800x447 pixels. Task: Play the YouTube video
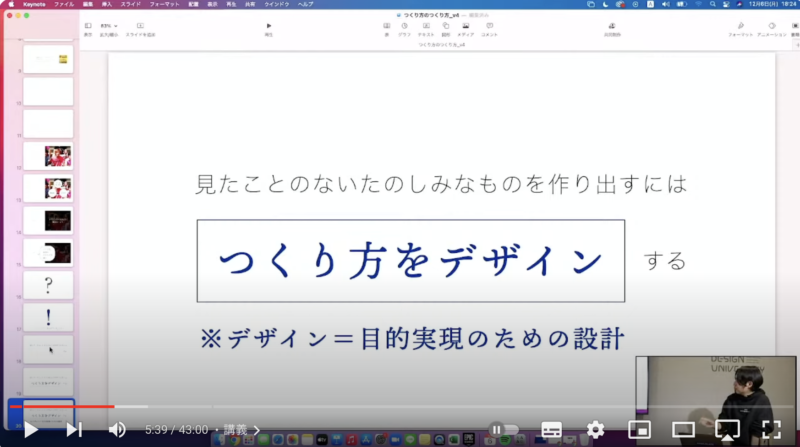(x=30, y=429)
